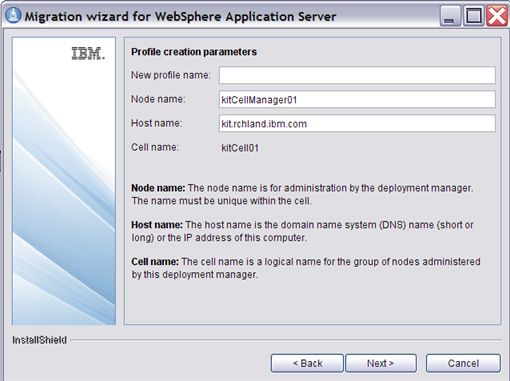Image resolution: width=510 pixels, height=381 pixels.
Task: Cancel the migration wizard
Action: pos(463,363)
